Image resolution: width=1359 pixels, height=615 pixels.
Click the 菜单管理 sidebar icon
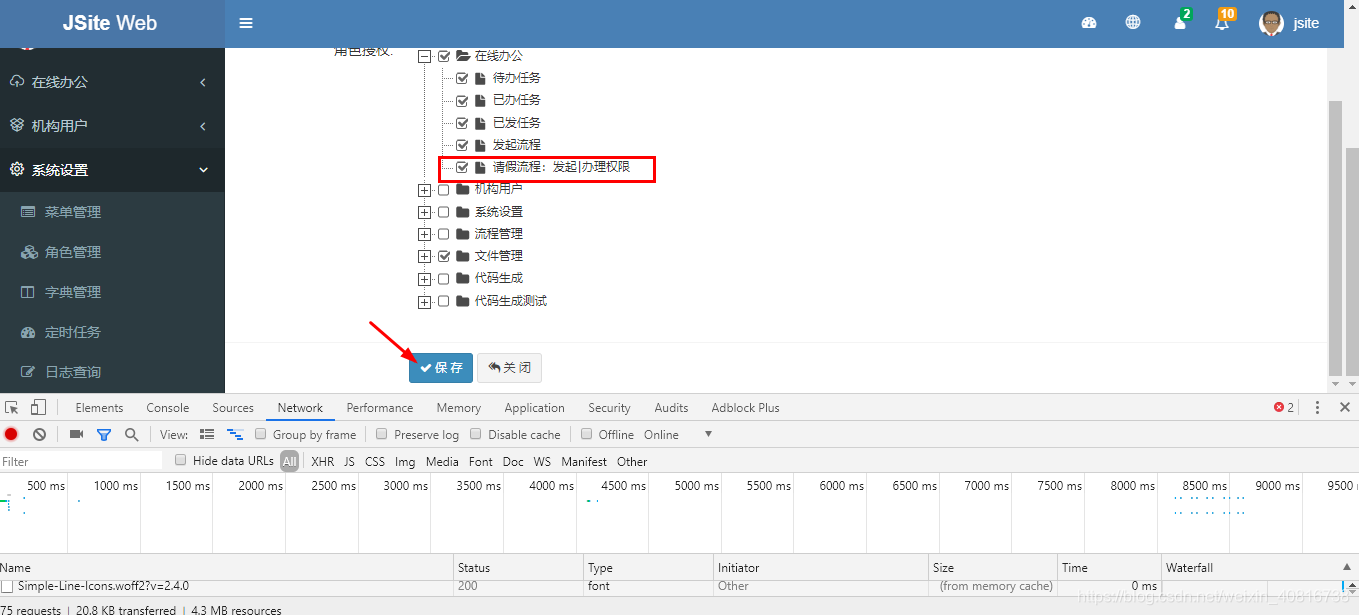28,212
